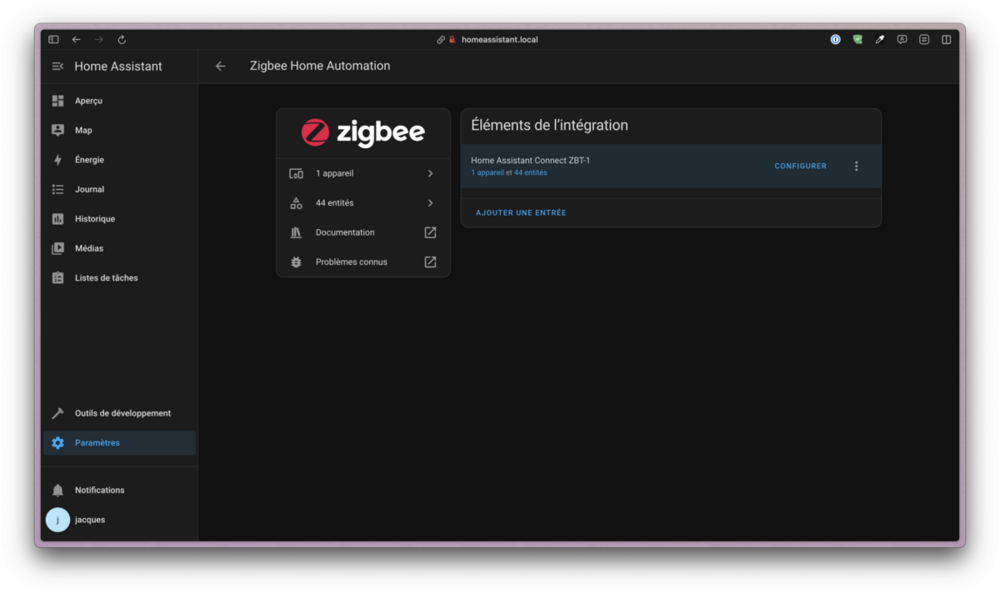Image resolution: width=1000 pixels, height=593 pixels.
Task: Click the green shield extension icon
Action: [858, 40]
